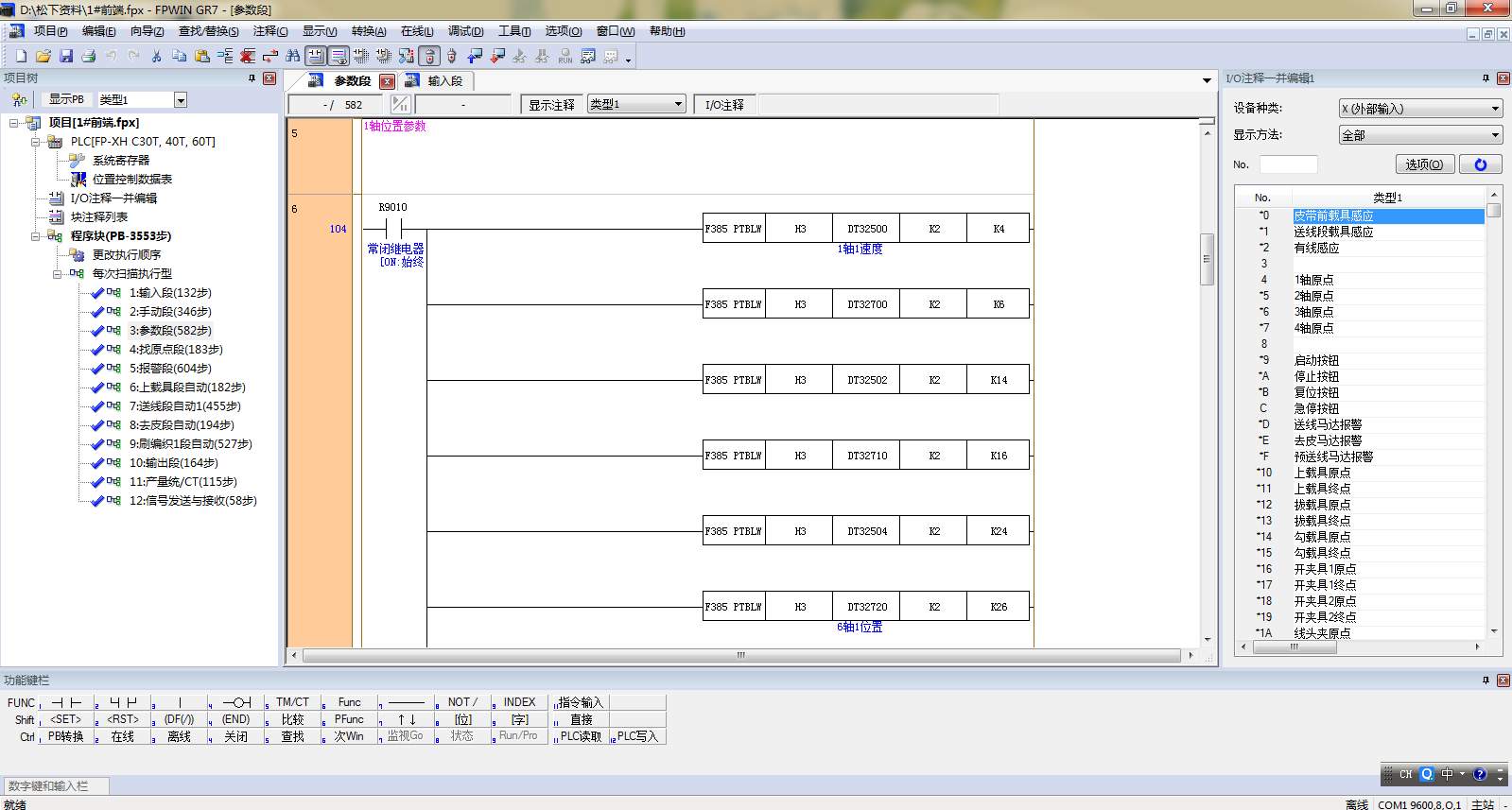
Task: Pin the I/O注释一并编辑1 panel
Action: (x=1486, y=78)
